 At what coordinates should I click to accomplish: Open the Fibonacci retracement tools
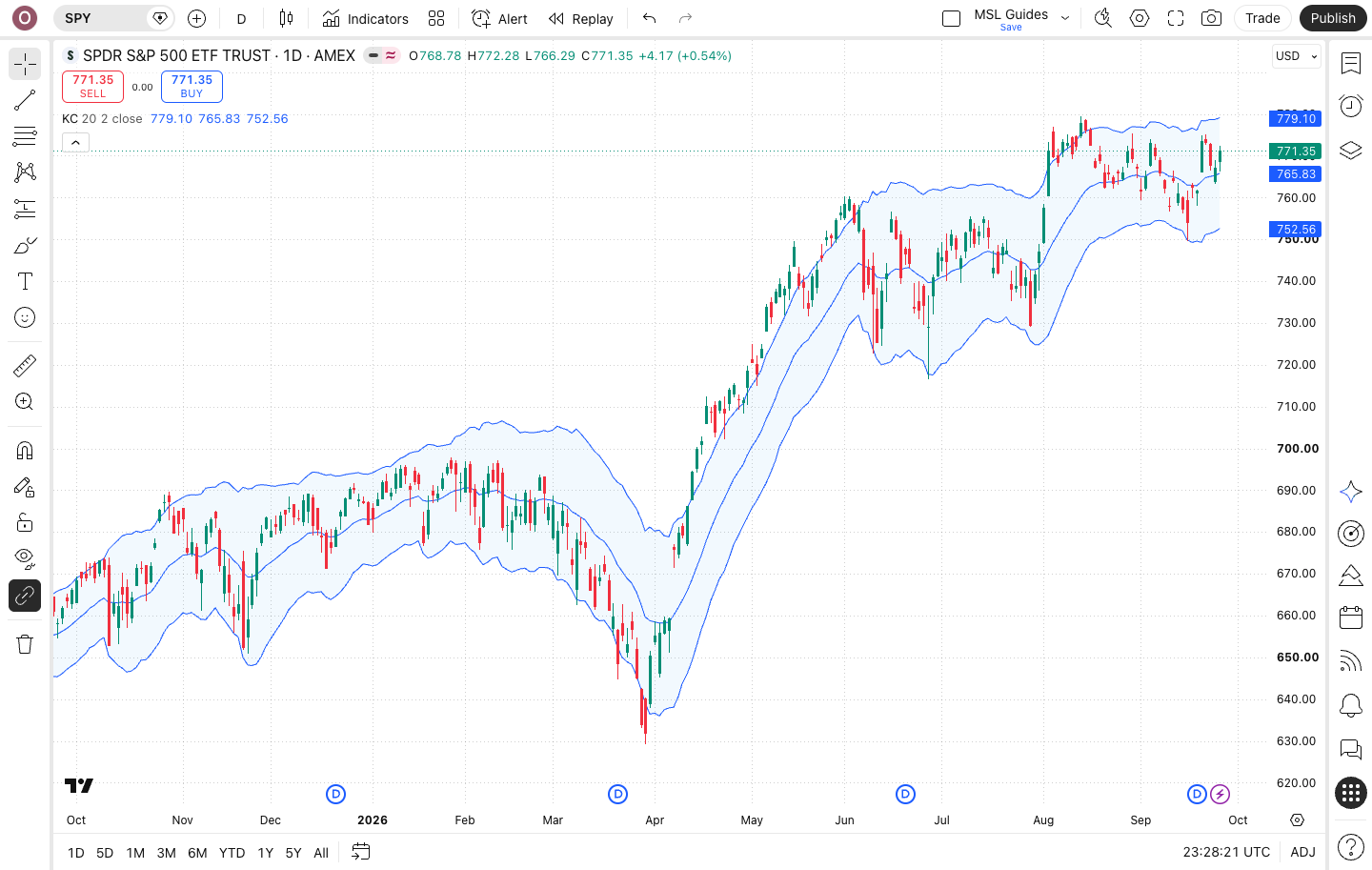(25, 136)
